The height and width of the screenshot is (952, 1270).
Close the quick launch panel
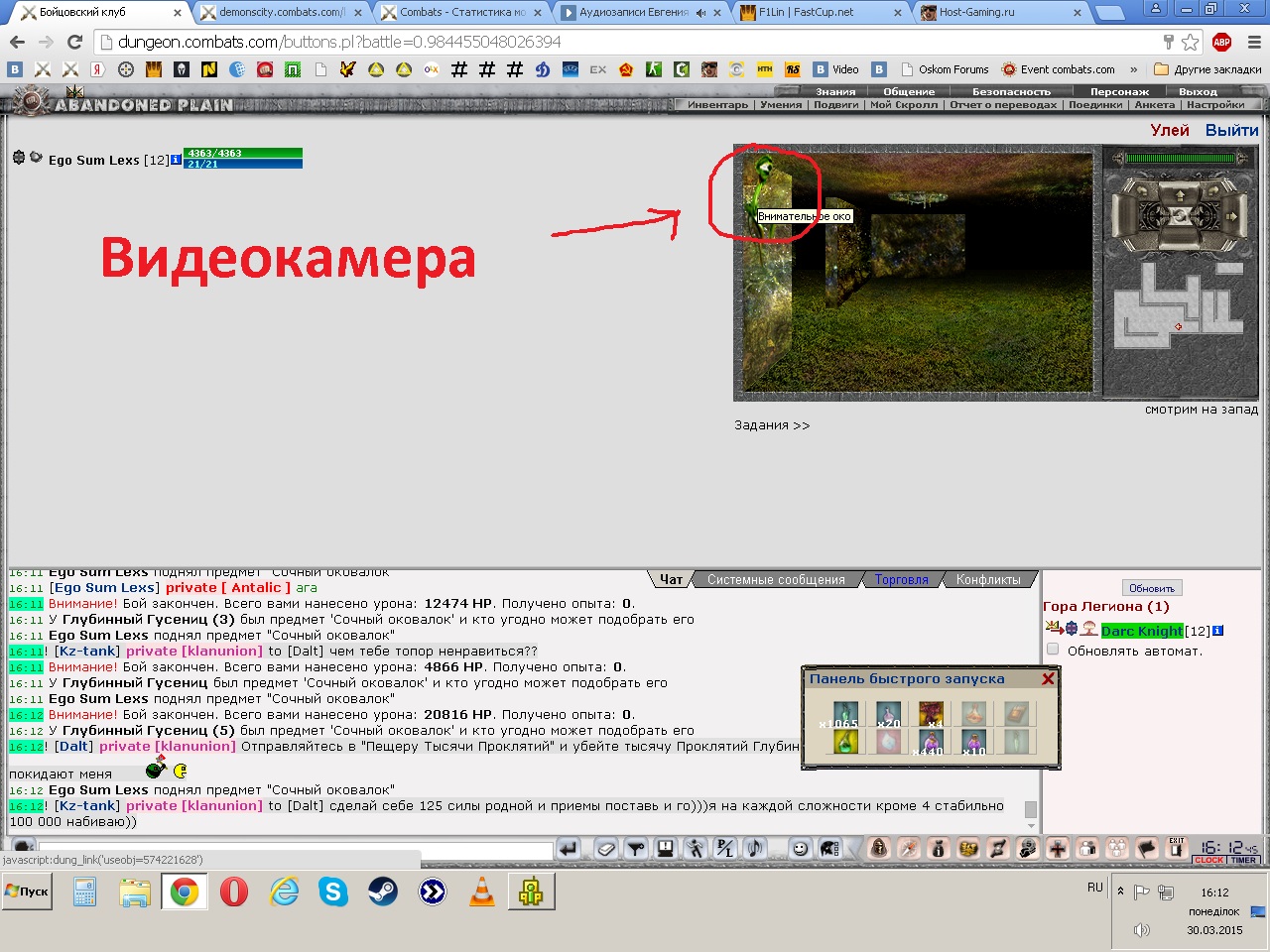[x=1048, y=679]
